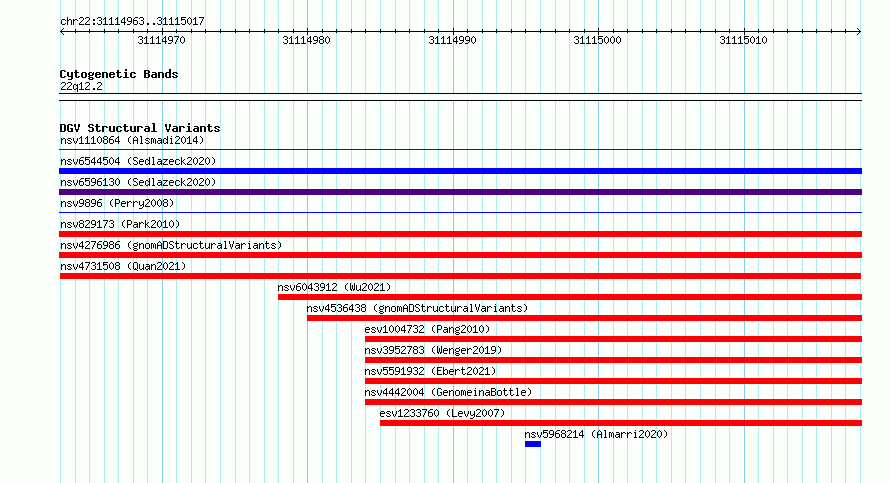890x483 pixels.
Task: Click the red nsv6043912 variant bar
Action: pos(570,297)
